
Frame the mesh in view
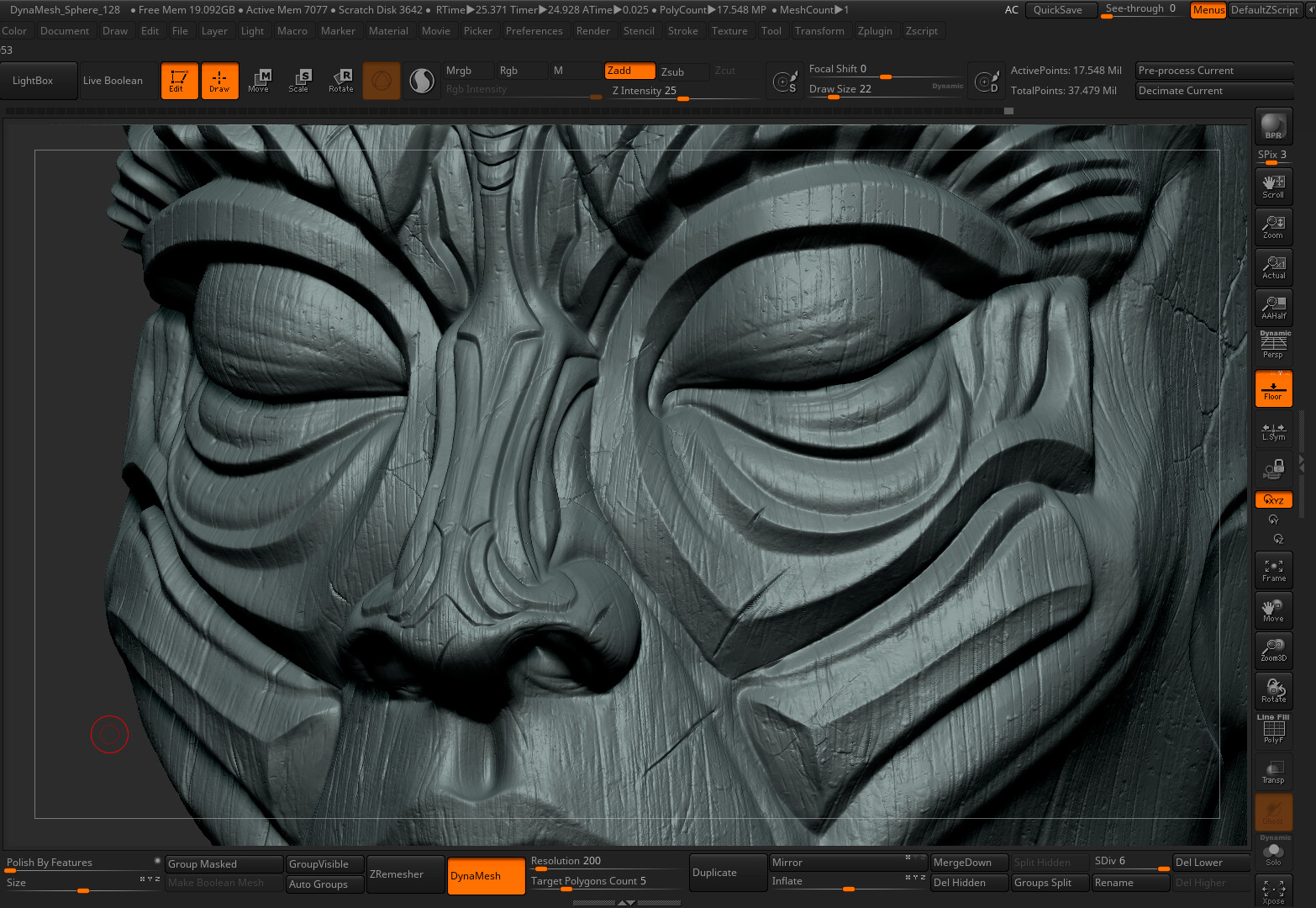pos(1273,570)
